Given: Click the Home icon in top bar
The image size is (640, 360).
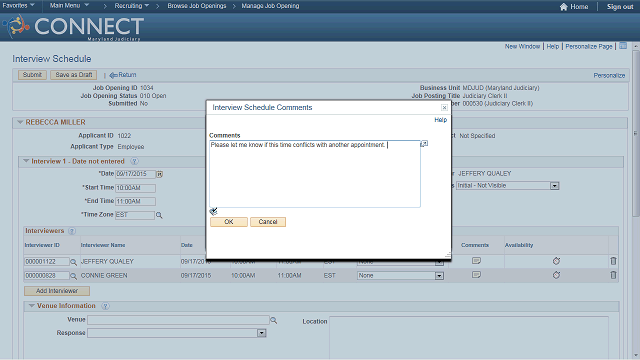Looking at the screenshot, I should 564,7.
